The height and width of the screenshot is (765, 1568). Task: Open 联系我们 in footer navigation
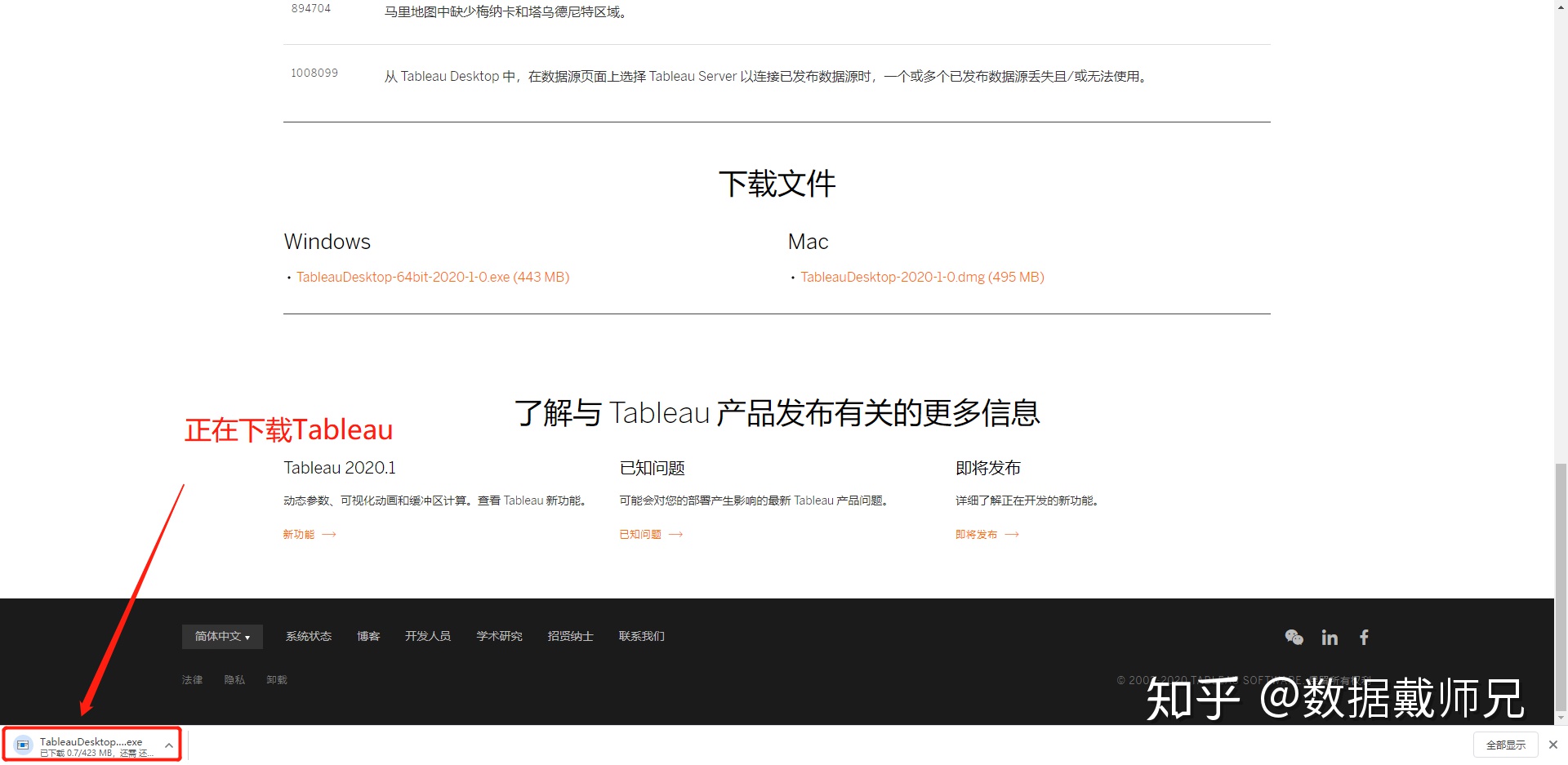(x=642, y=637)
